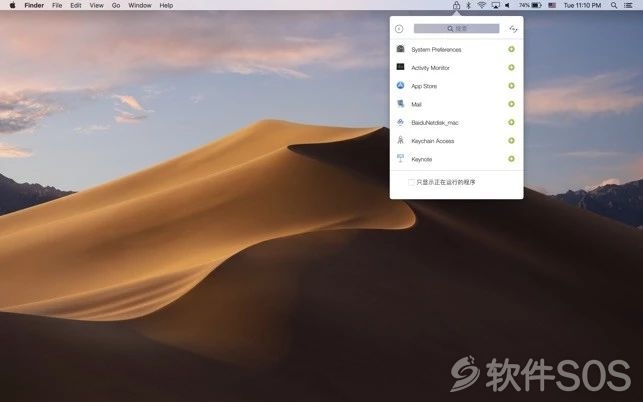Add Keychain Access with its green plus
This screenshot has height=402, width=643.
click(511, 140)
